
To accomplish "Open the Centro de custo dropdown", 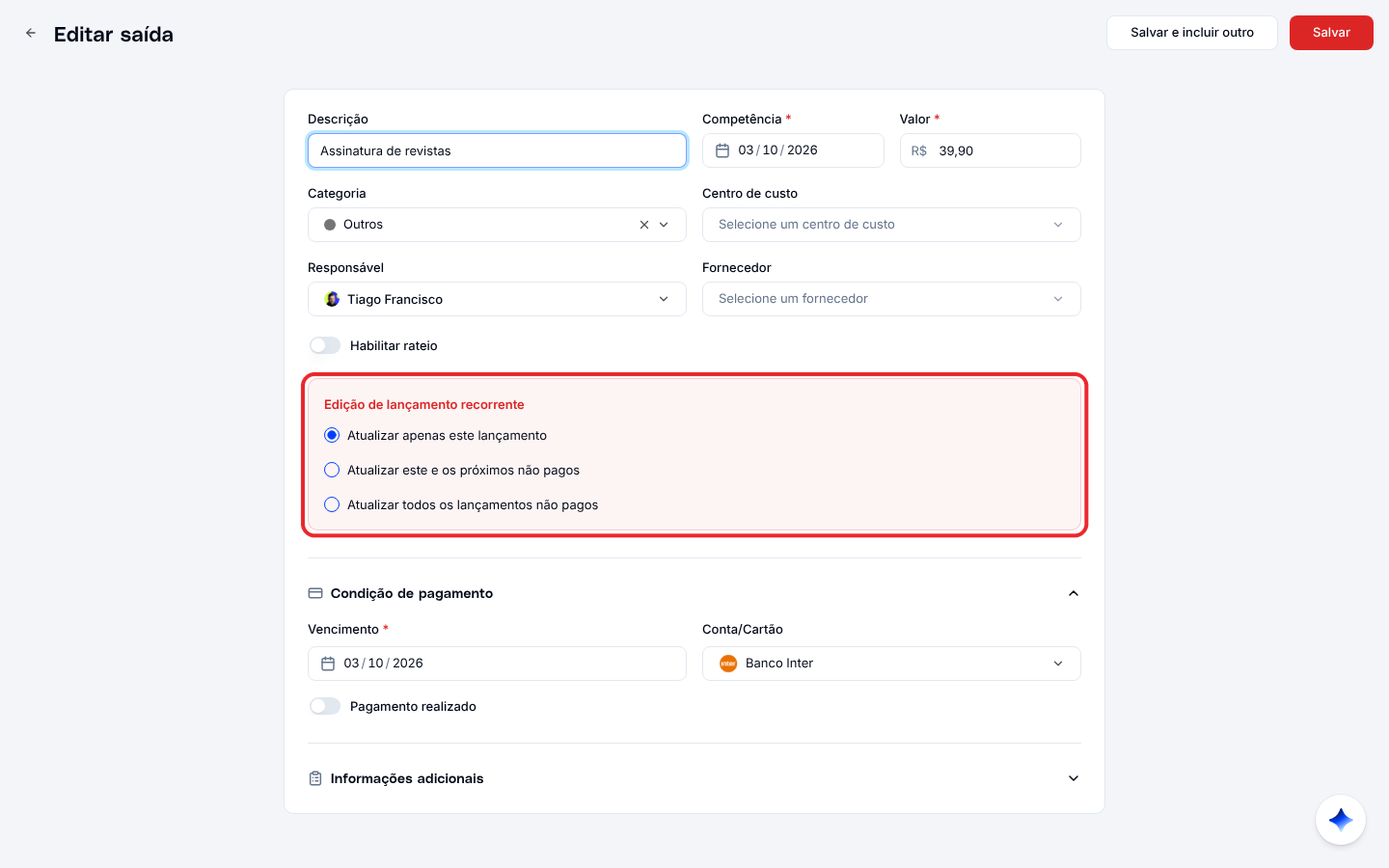I will (891, 225).
